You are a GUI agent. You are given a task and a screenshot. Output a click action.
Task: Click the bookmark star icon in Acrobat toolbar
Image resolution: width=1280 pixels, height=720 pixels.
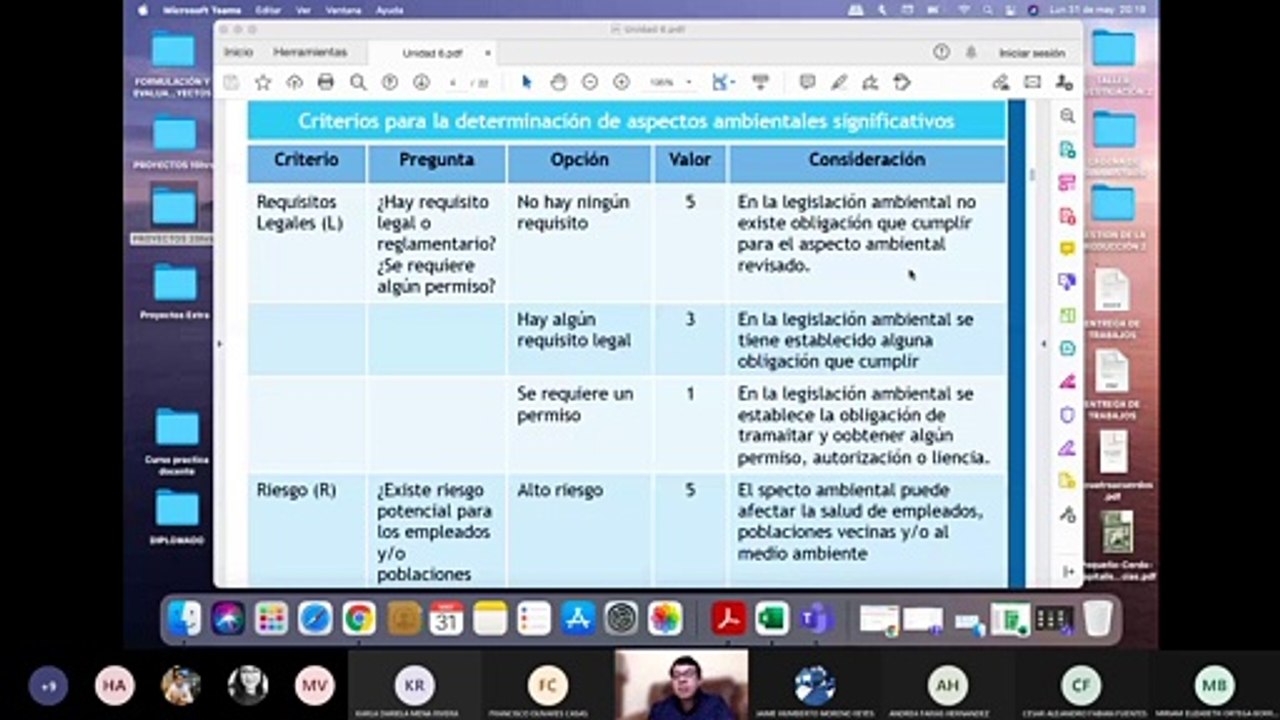coord(263,82)
